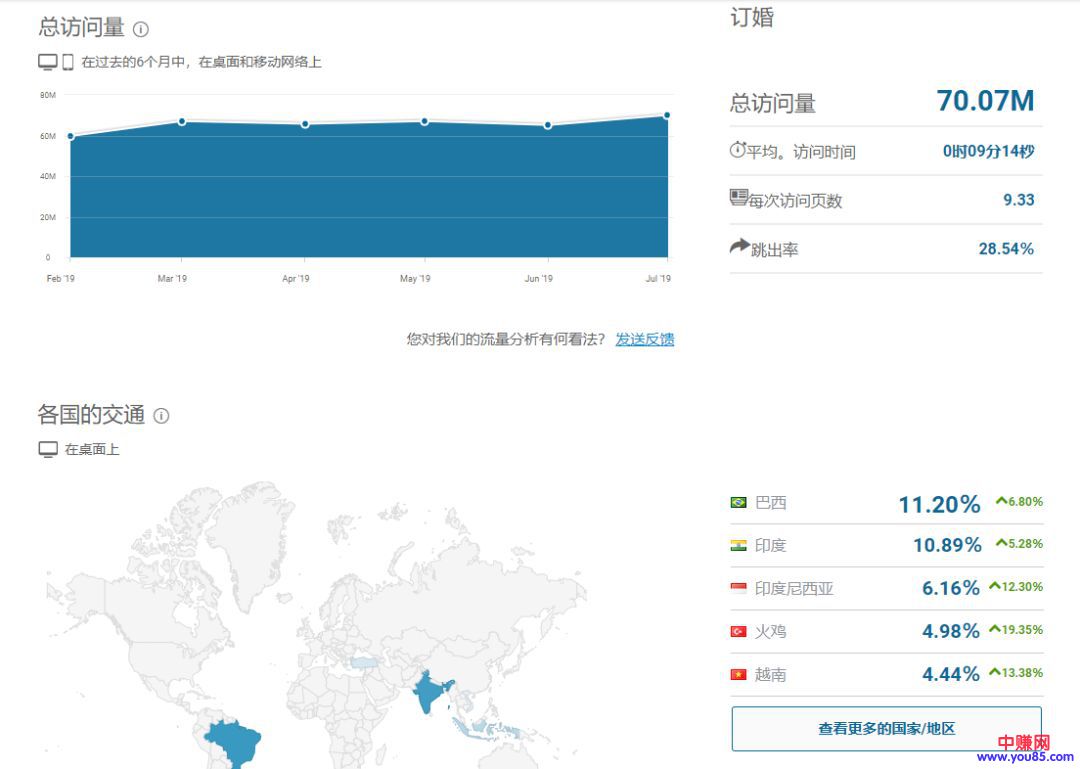Viewport: 1080px width, 769px height.
Task: Click the desktop icon next to 在桌面上
Action: 48,450
